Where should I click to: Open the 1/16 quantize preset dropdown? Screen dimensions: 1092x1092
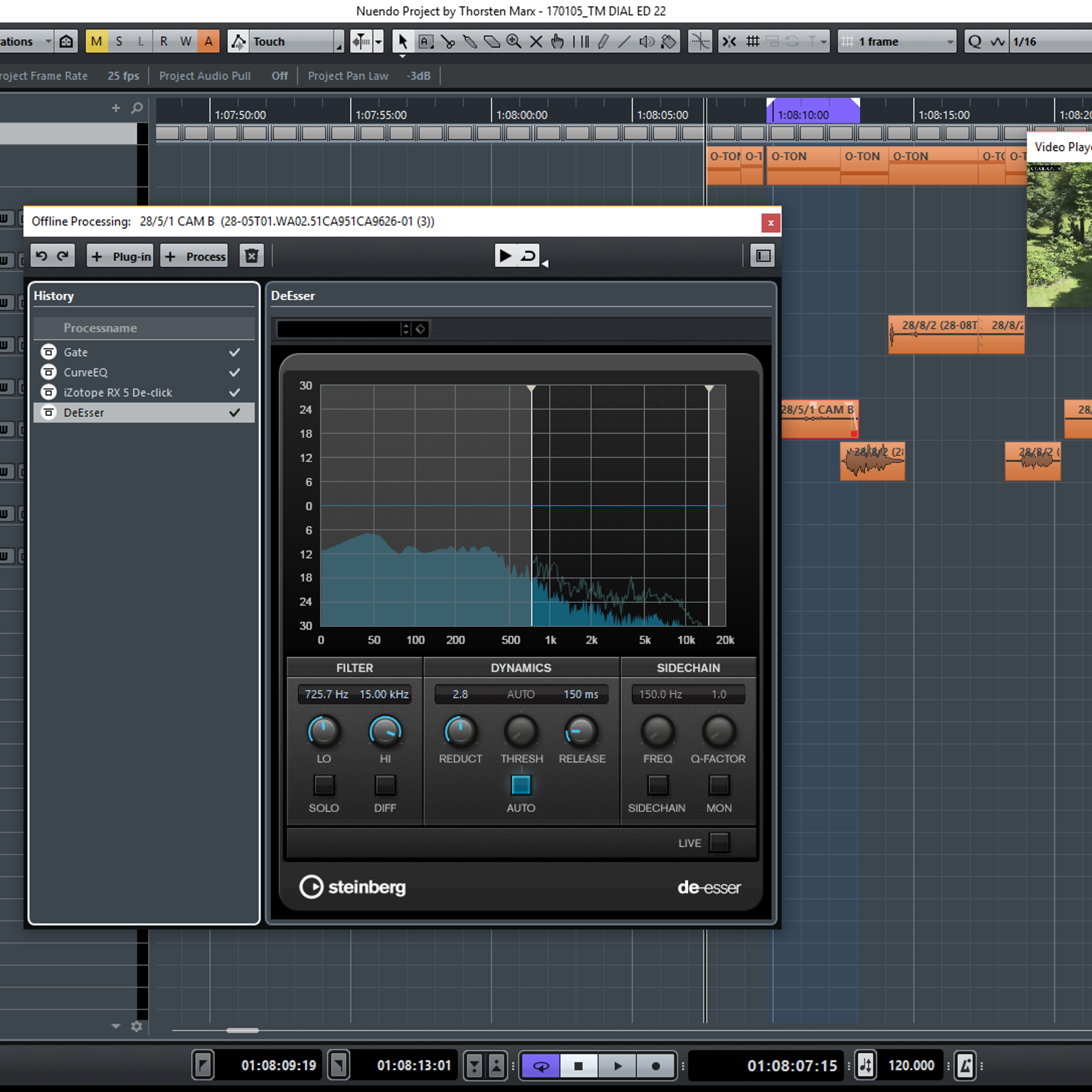coord(1051,42)
